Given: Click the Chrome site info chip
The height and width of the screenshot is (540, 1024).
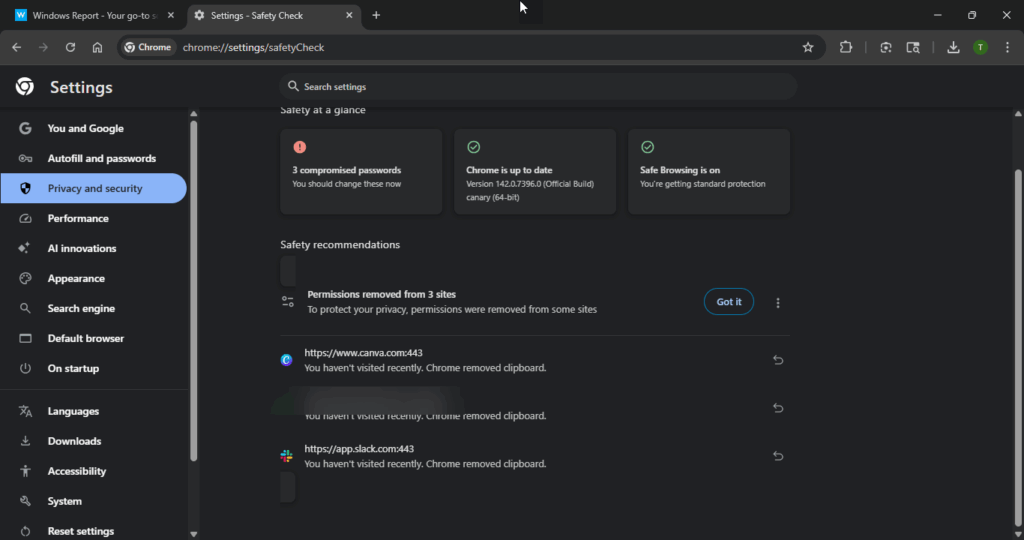Looking at the screenshot, I should pyautogui.click(x=148, y=47).
